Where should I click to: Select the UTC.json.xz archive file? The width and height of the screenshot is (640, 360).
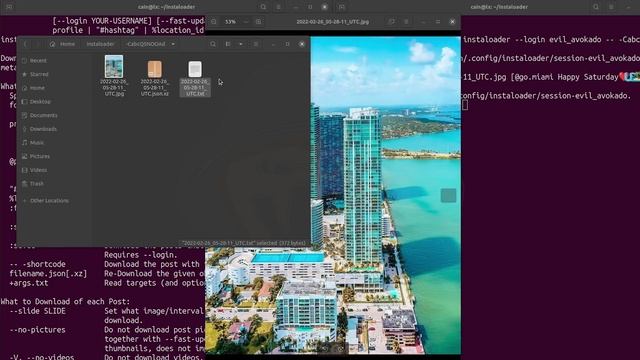point(155,78)
